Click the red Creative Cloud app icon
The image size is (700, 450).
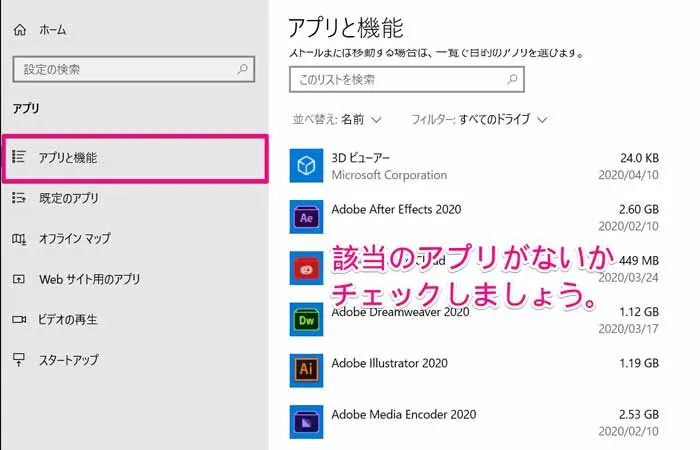click(x=306, y=268)
